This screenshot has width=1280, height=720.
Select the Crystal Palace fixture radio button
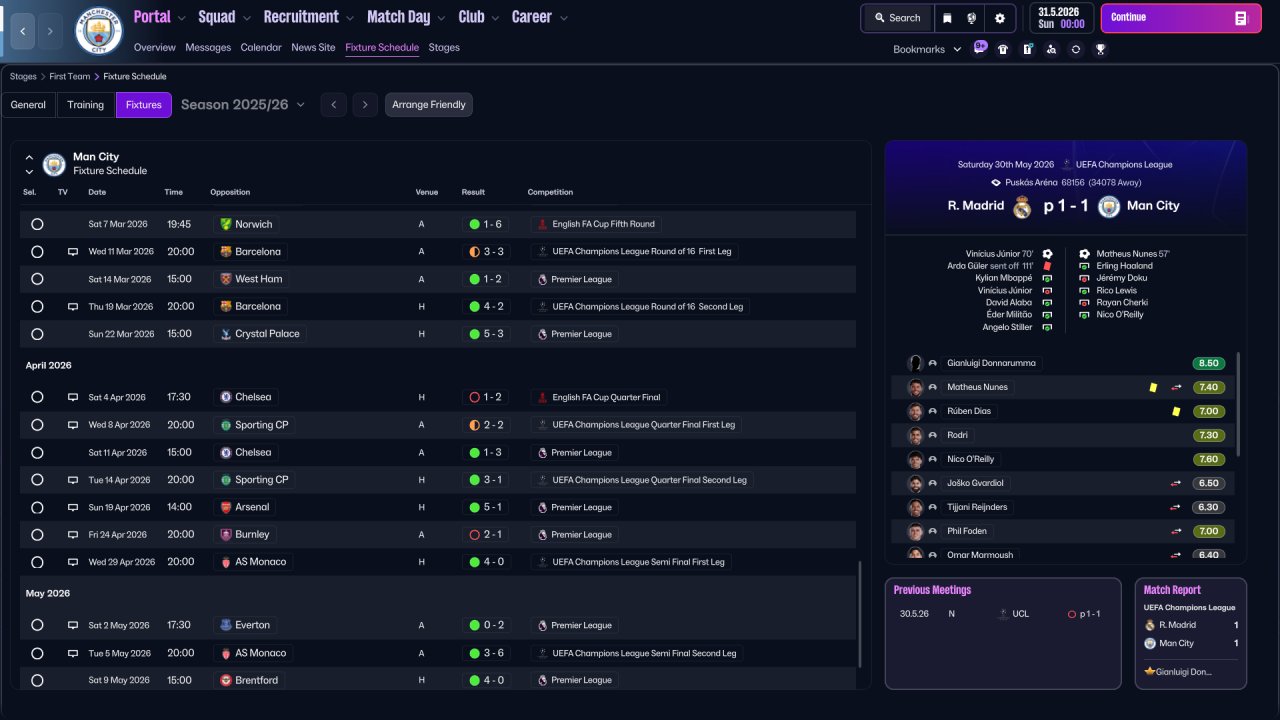tap(37, 334)
